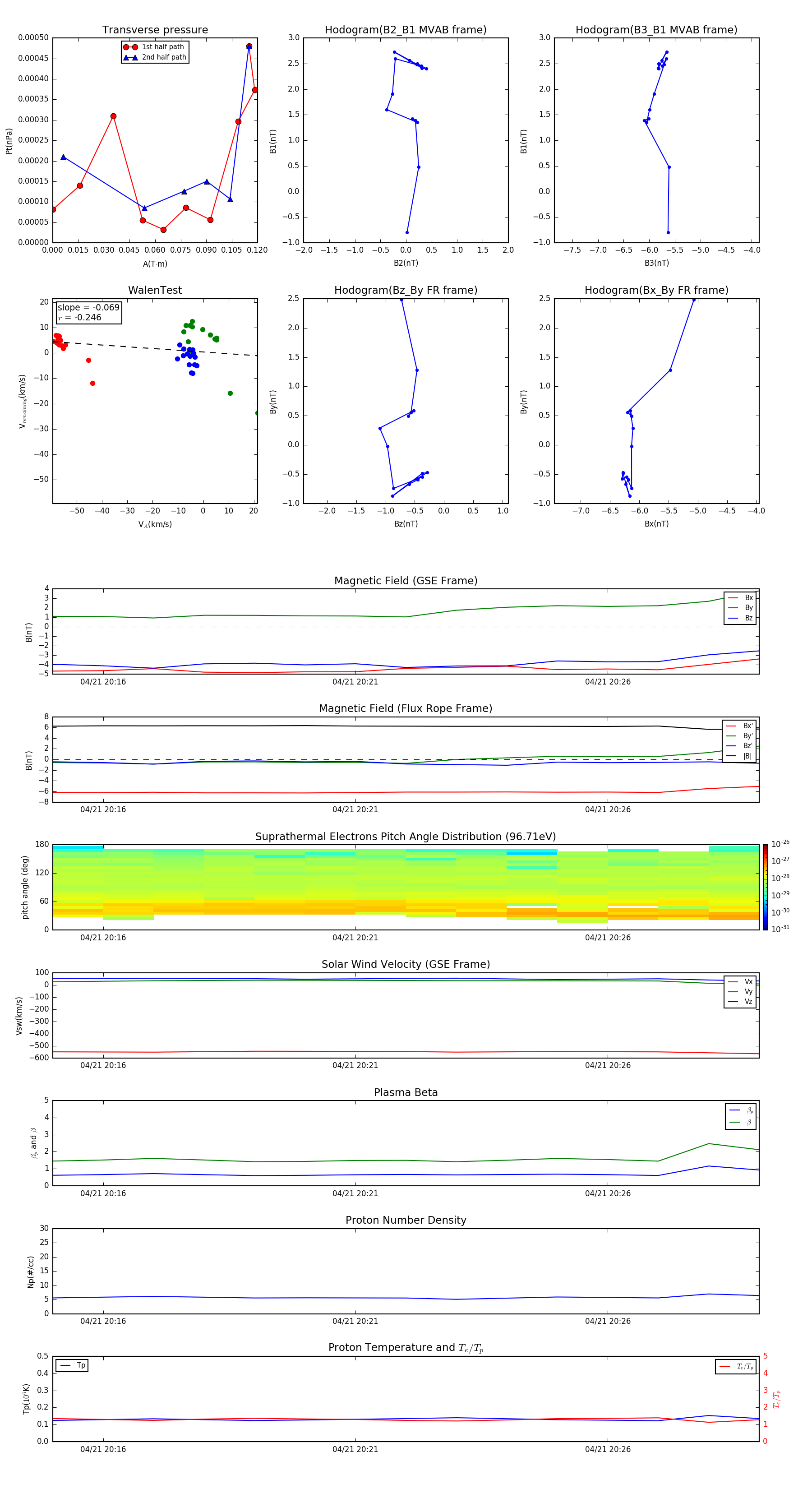Click the "V_remaining(km/s)" y-axis label

pos(22,402)
